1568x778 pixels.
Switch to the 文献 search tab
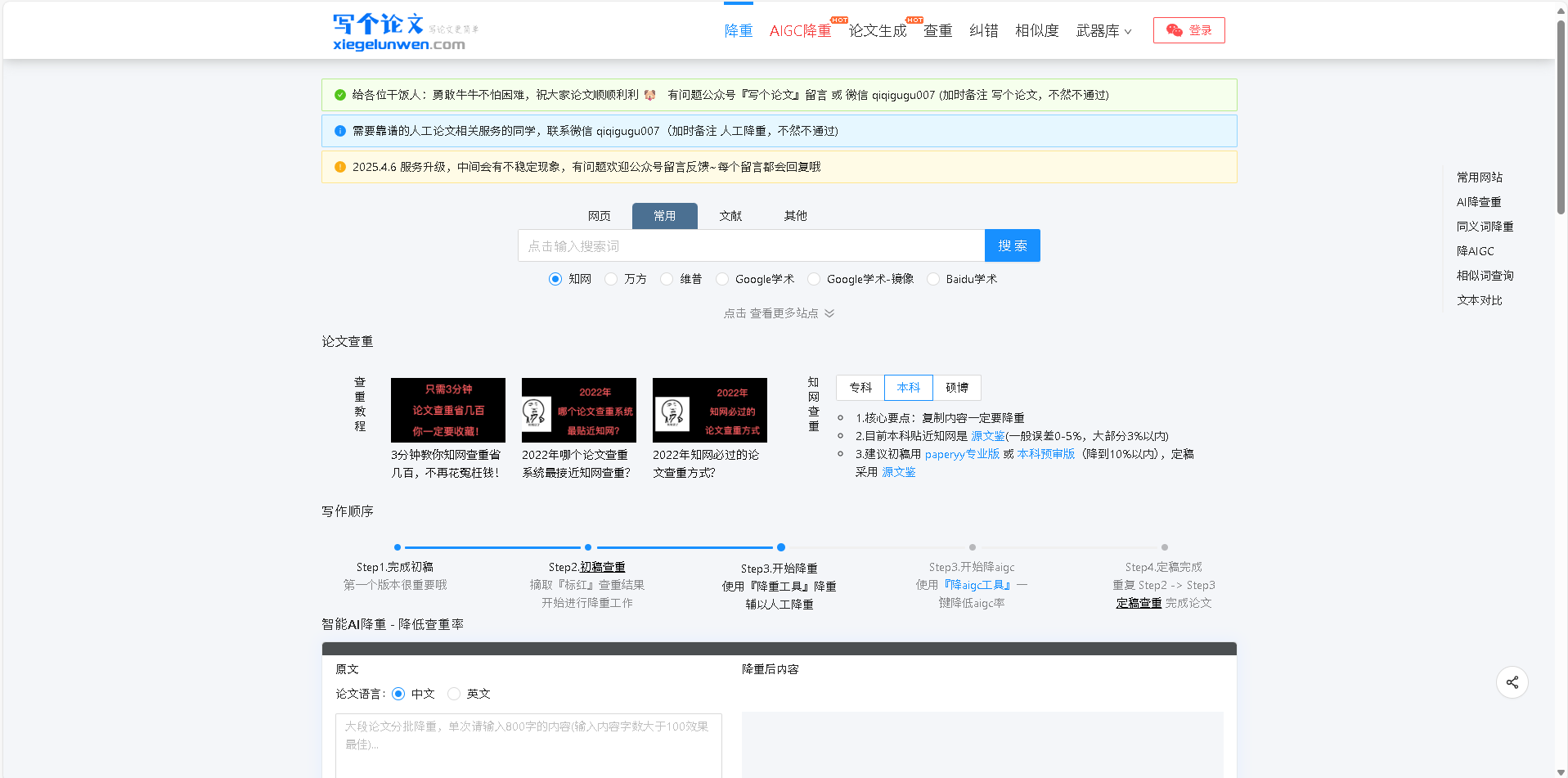point(730,215)
